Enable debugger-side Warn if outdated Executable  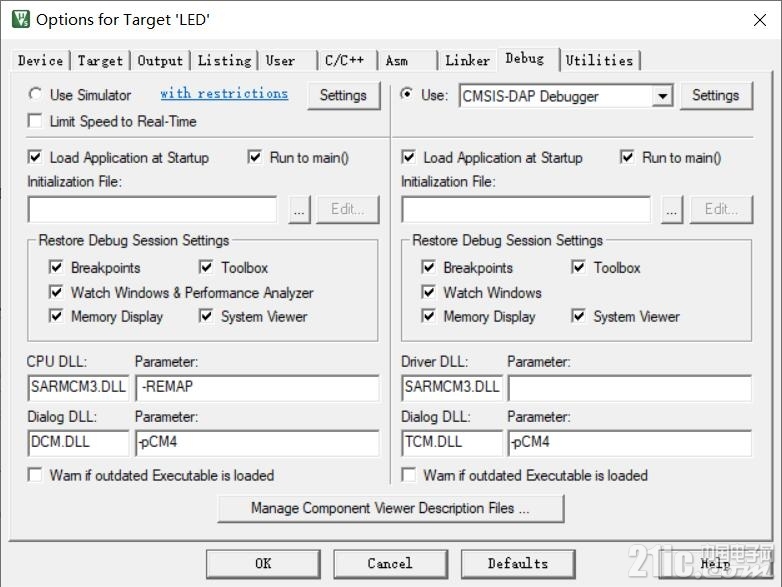pos(408,474)
